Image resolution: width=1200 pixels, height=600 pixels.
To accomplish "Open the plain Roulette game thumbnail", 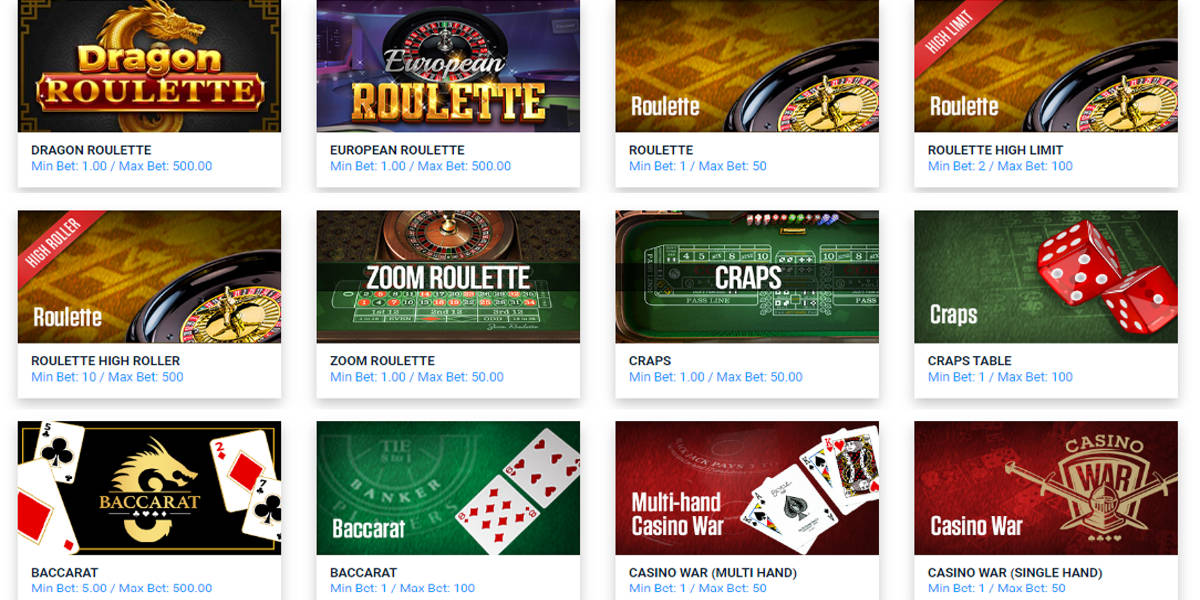I will pos(747,66).
